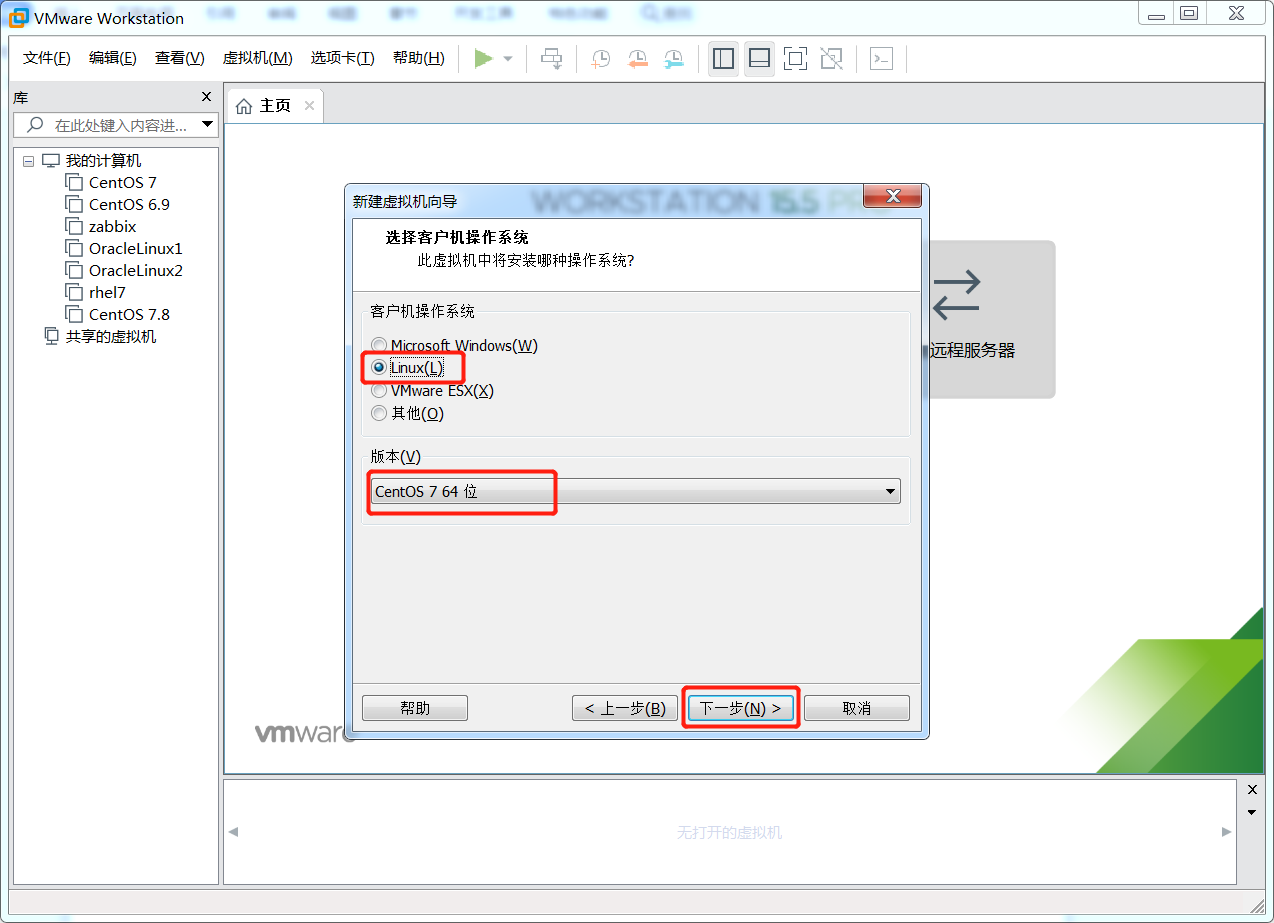Open the 版本 CentOS 7 64 位 dropdown

[635, 491]
